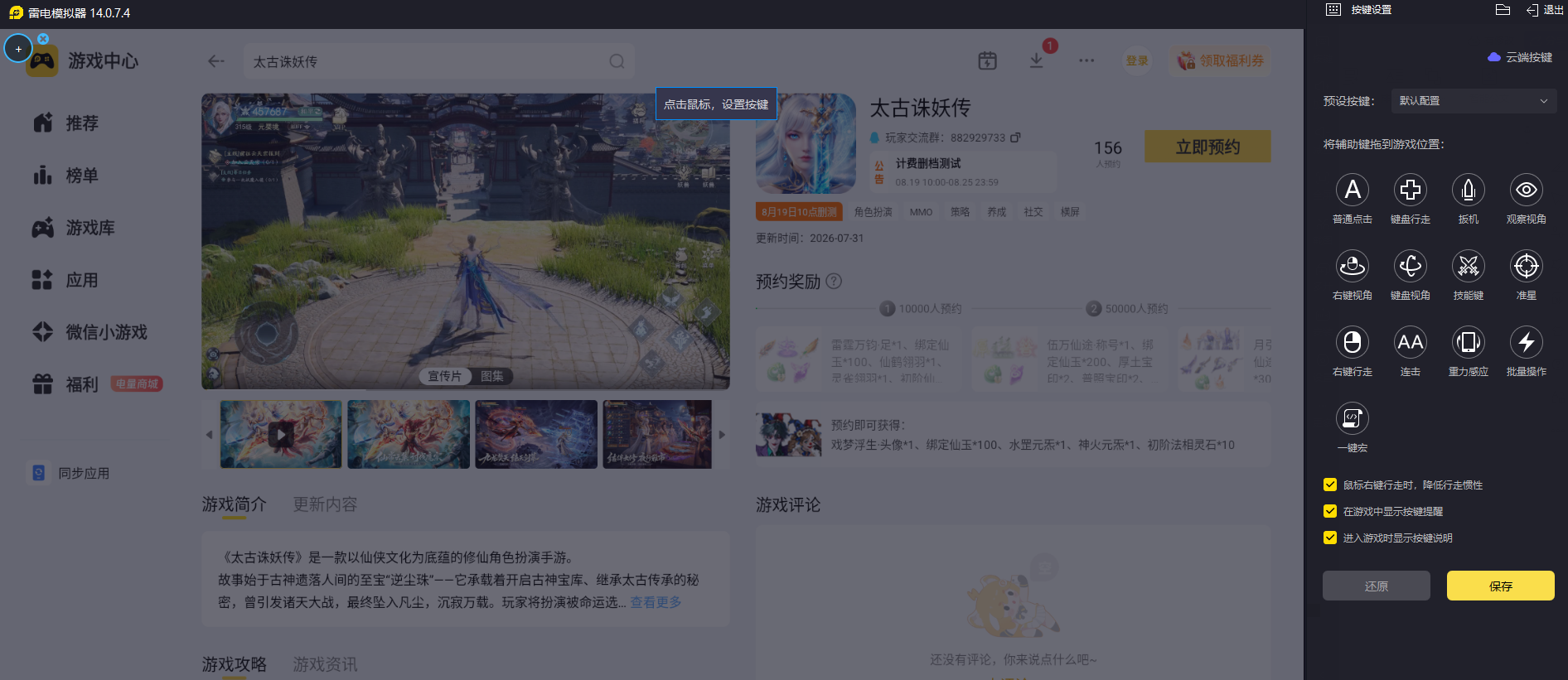Click the 立即预约 button
The image size is (1568, 680).
1207,147
